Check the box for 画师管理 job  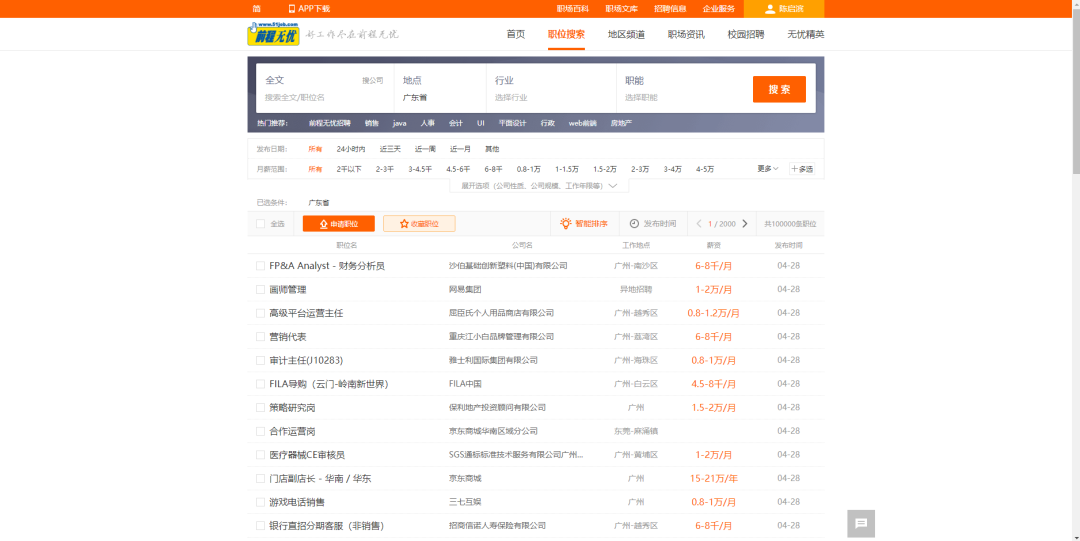[x=261, y=289]
